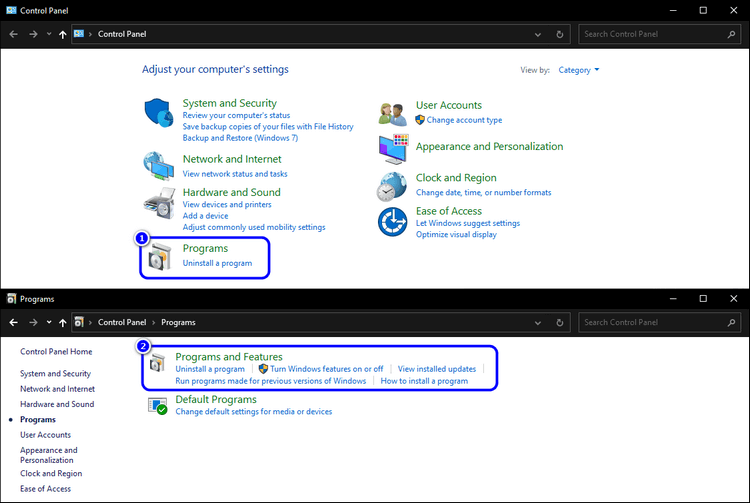Open View network status and tasks
The image size is (750, 503).
coord(235,174)
